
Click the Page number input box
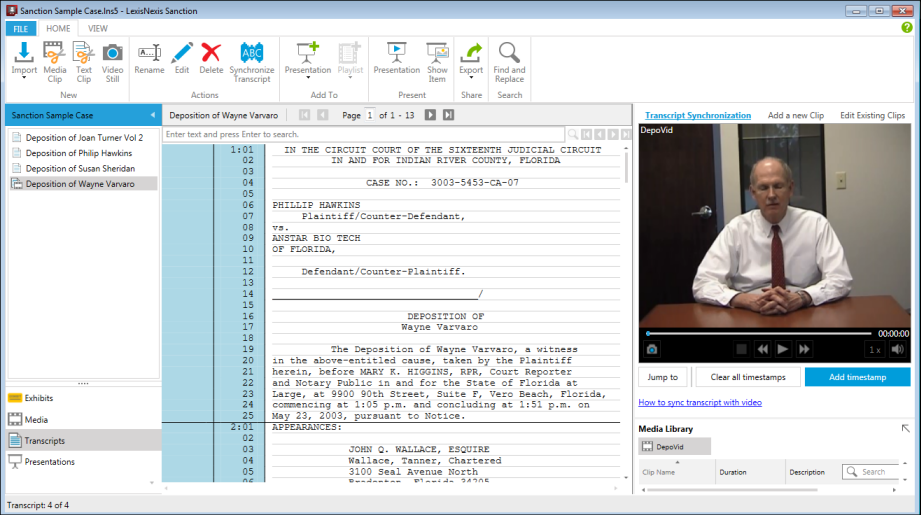pos(370,115)
